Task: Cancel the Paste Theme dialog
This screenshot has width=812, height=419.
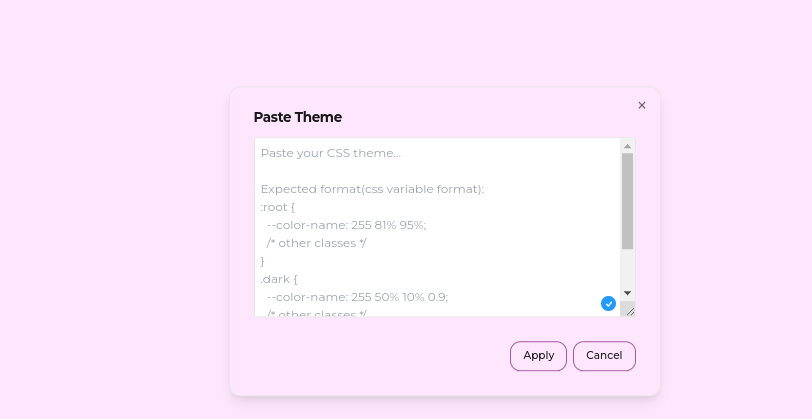Action: click(x=604, y=356)
